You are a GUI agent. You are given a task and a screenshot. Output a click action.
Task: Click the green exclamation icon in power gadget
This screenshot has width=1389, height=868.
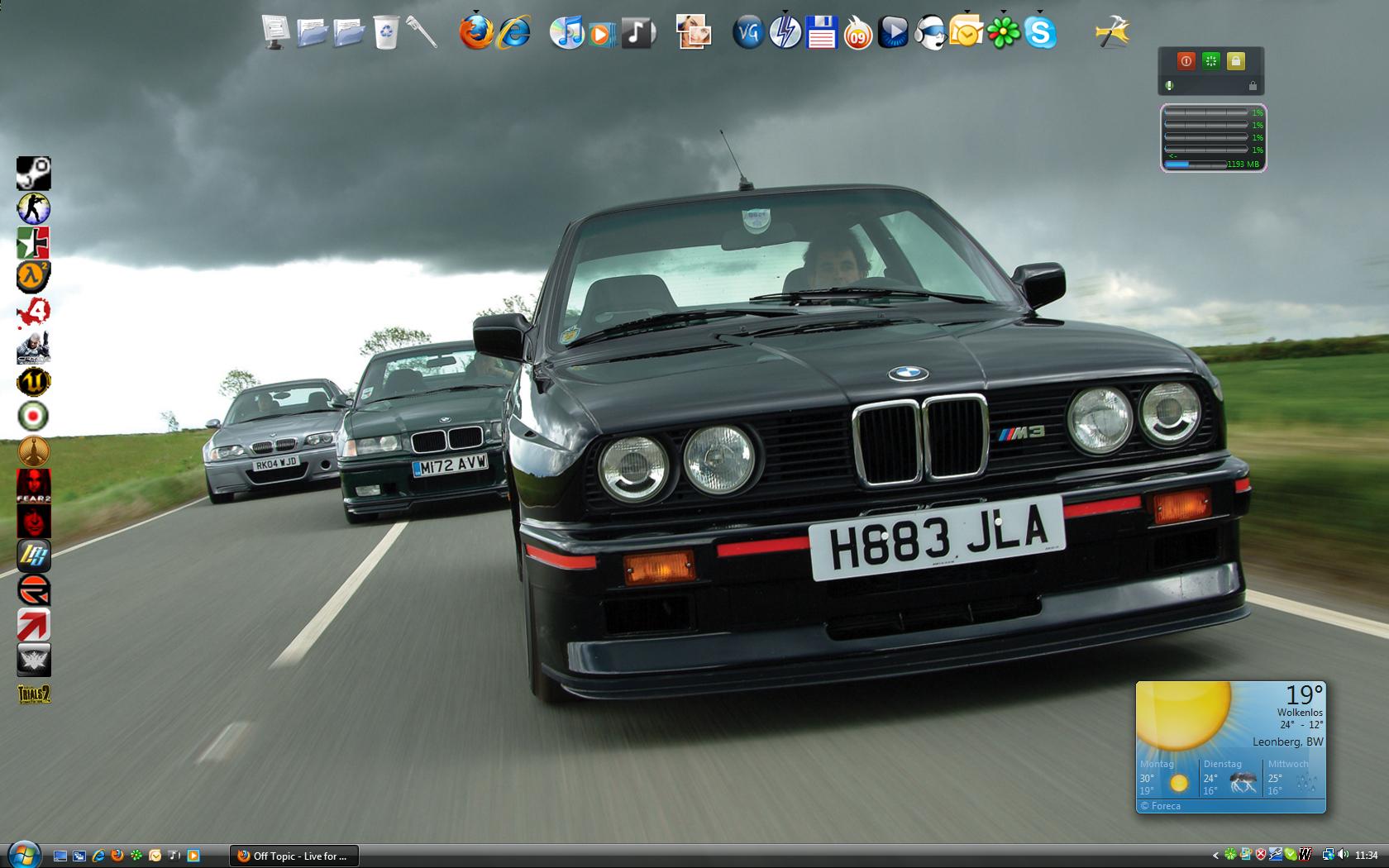click(1169, 85)
